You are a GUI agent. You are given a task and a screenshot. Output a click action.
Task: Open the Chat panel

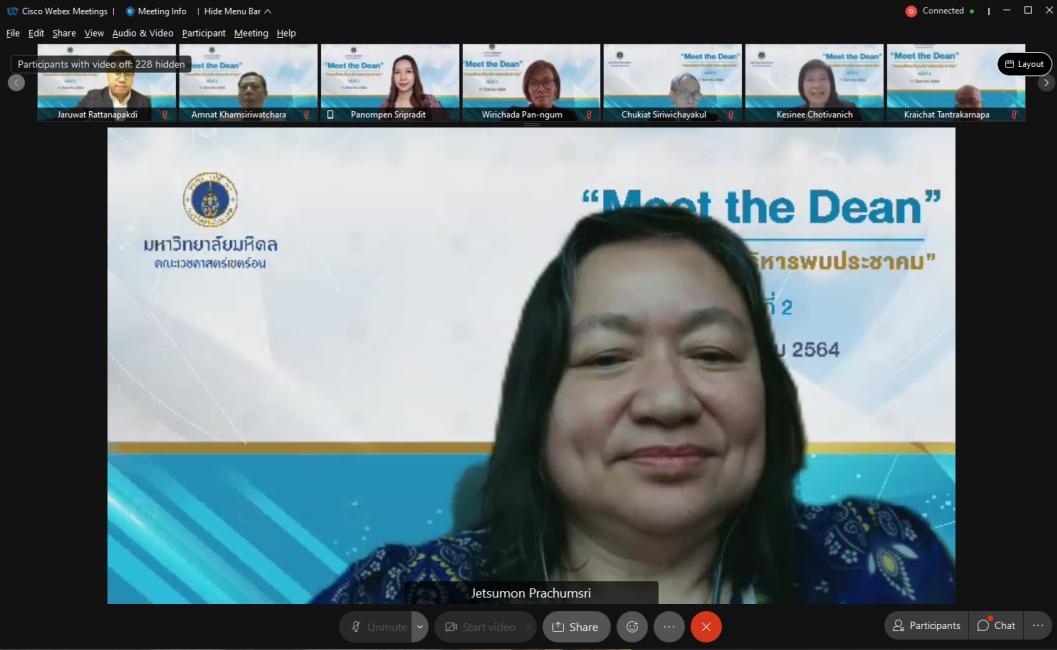996,626
